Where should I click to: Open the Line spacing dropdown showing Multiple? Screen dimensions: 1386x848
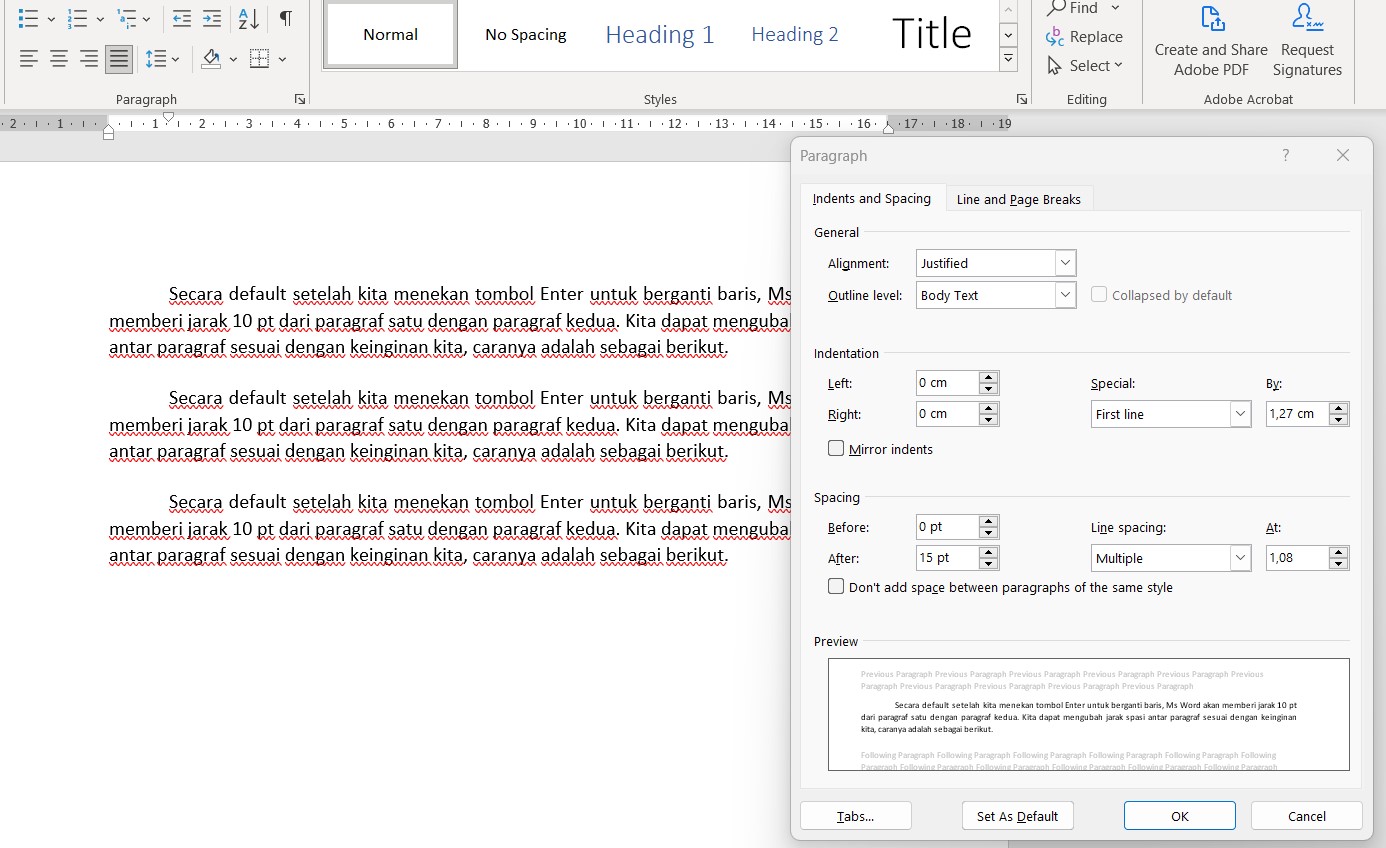1240,557
